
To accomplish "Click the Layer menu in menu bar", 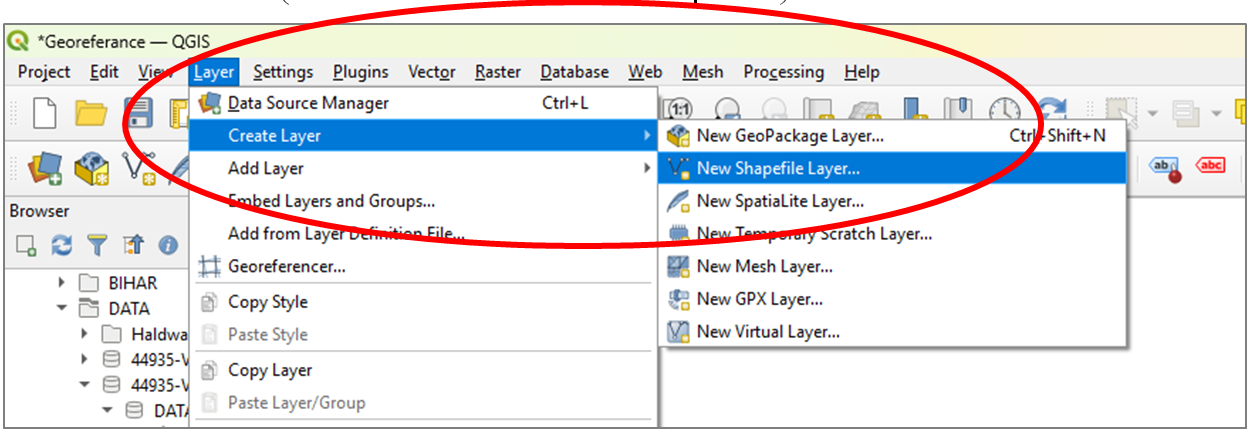I will (x=214, y=72).
